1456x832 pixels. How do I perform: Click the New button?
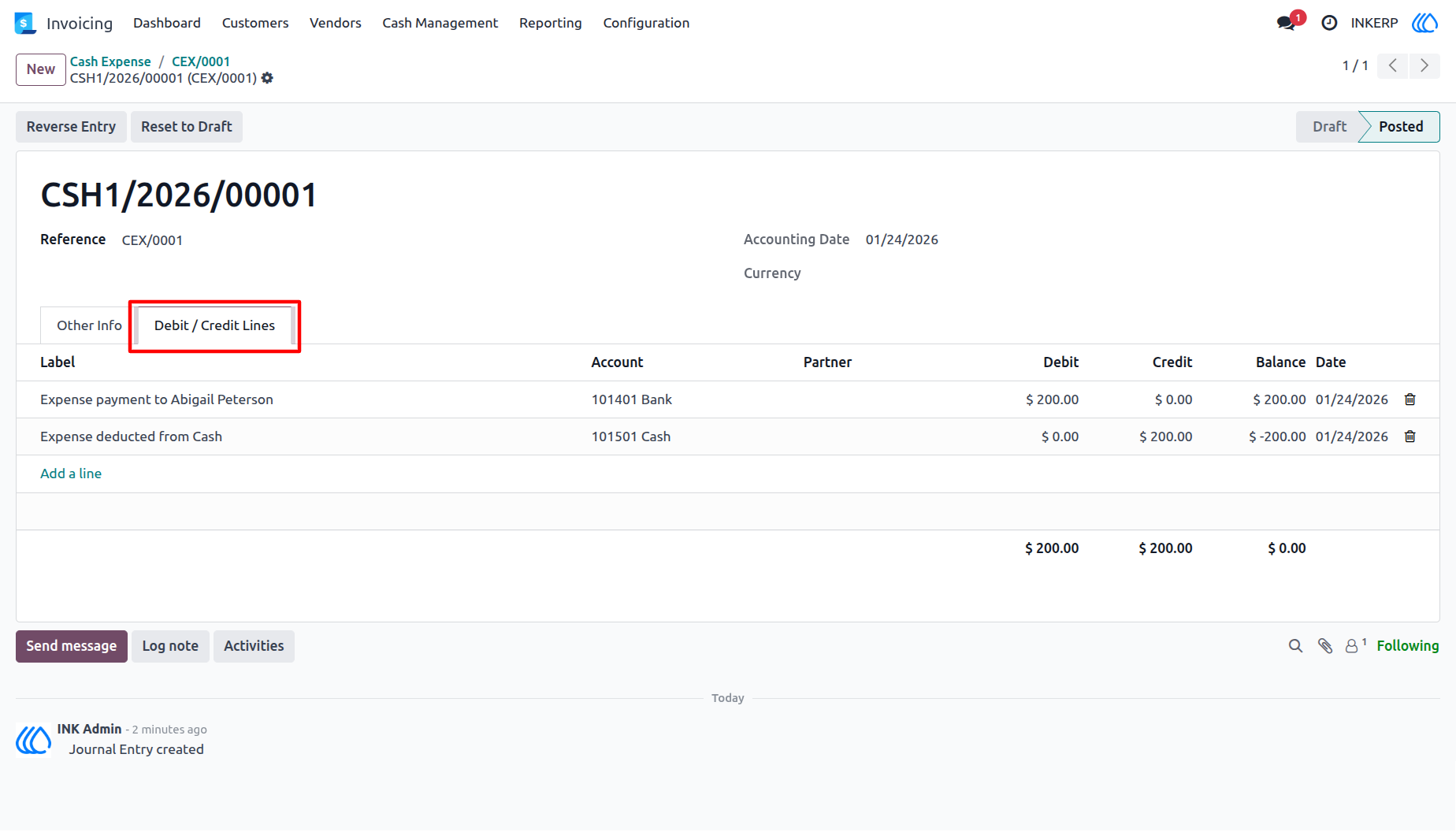pyautogui.click(x=41, y=69)
